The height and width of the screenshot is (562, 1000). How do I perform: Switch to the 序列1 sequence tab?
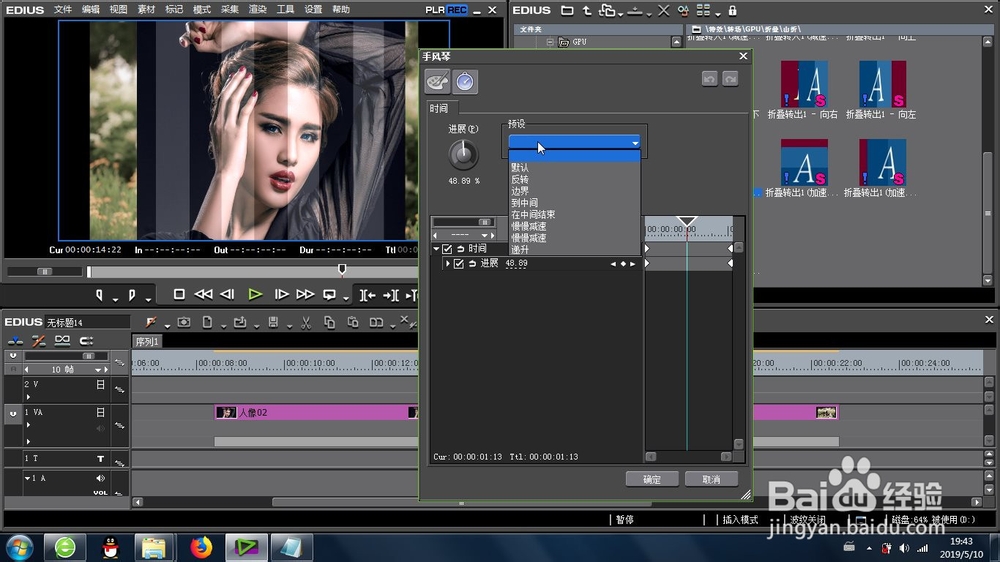coord(147,342)
